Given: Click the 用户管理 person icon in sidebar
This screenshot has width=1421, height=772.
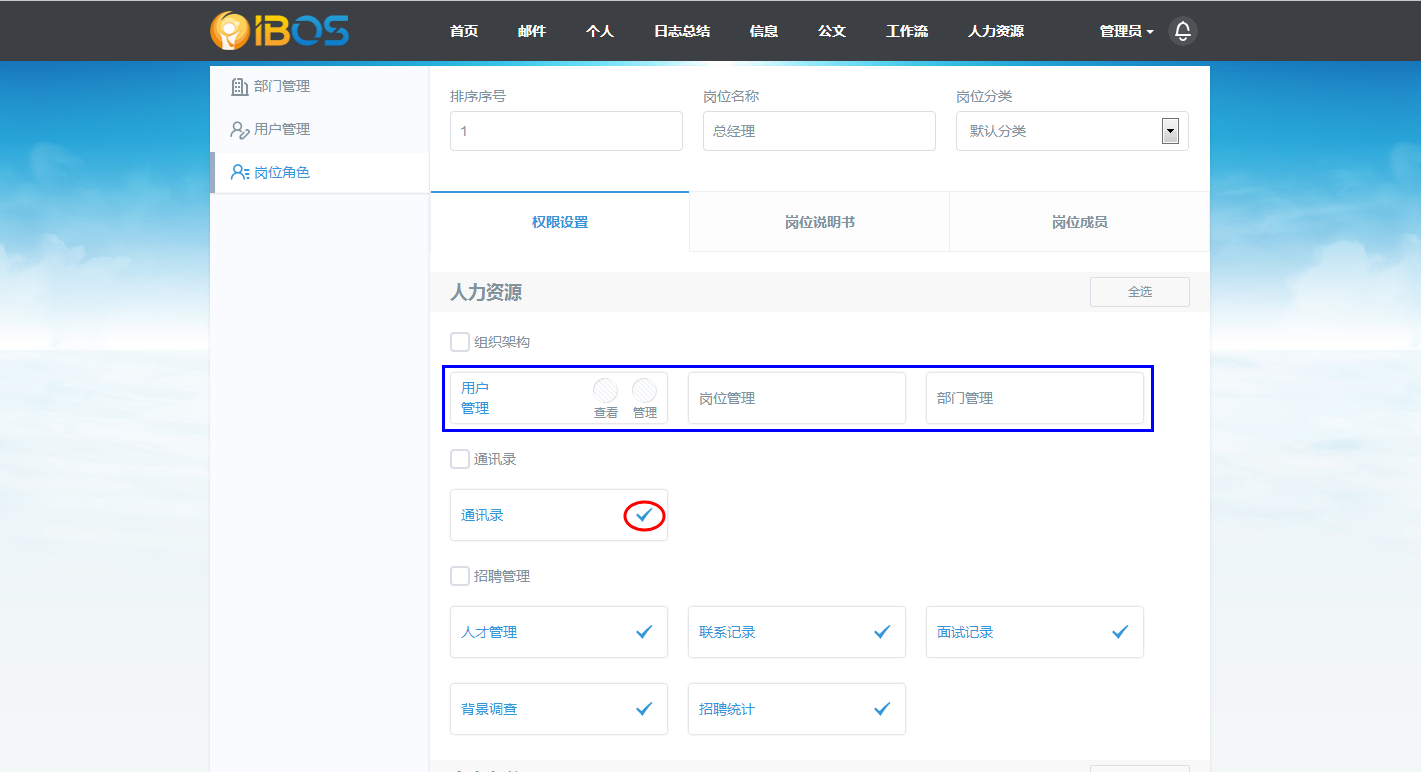Looking at the screenshot, I should tap(240, 129).
